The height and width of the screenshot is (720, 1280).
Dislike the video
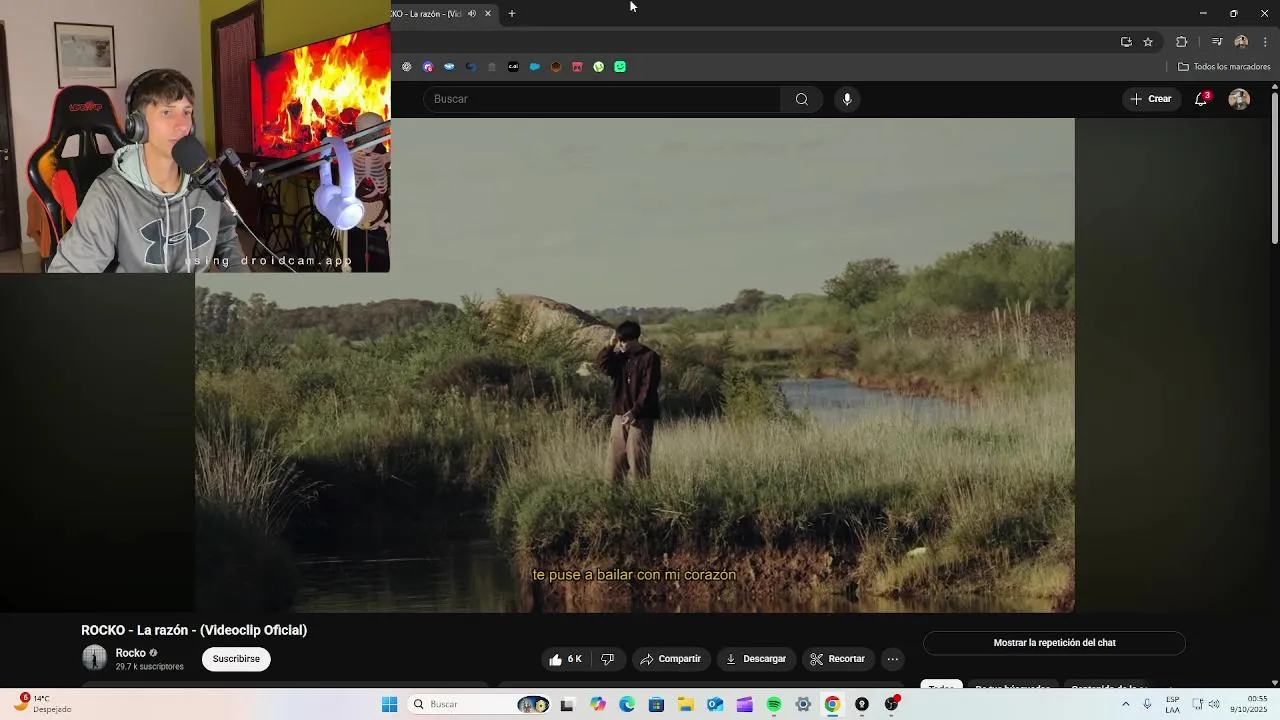coord(607,659)
